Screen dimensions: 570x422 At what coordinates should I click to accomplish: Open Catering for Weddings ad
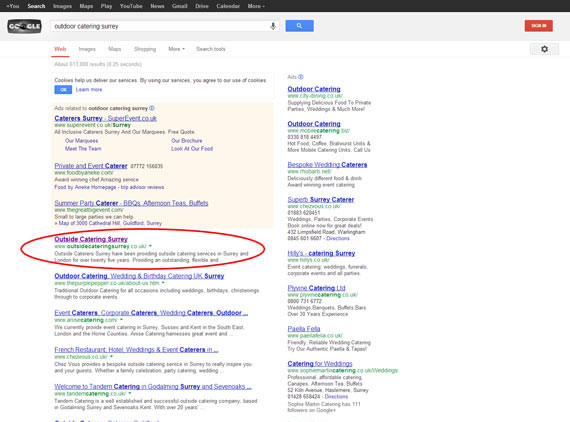320,364
